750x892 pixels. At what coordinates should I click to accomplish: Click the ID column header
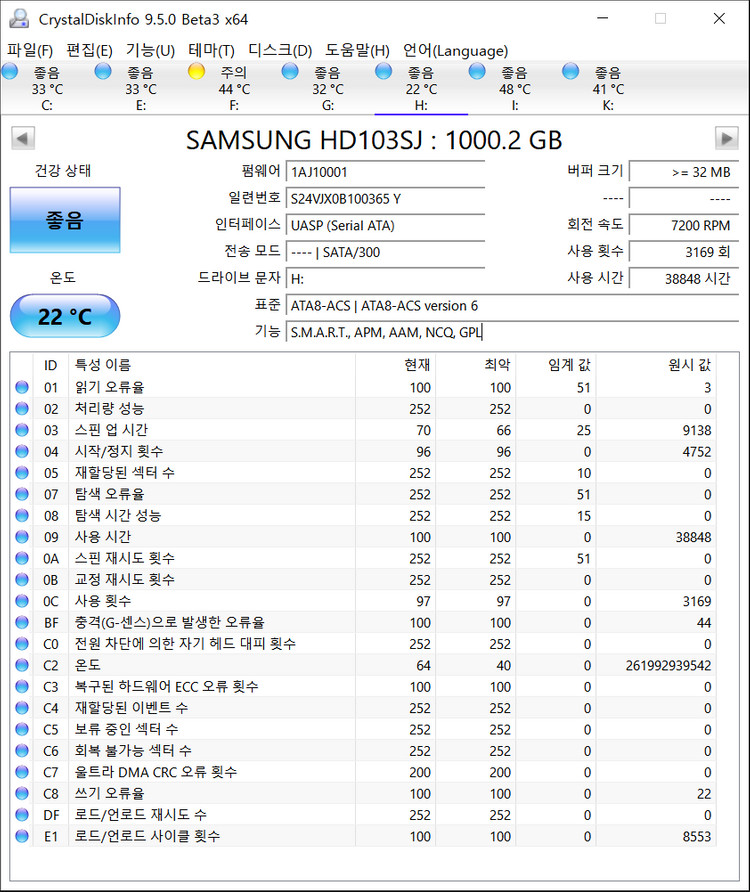[x=51, y=365]
